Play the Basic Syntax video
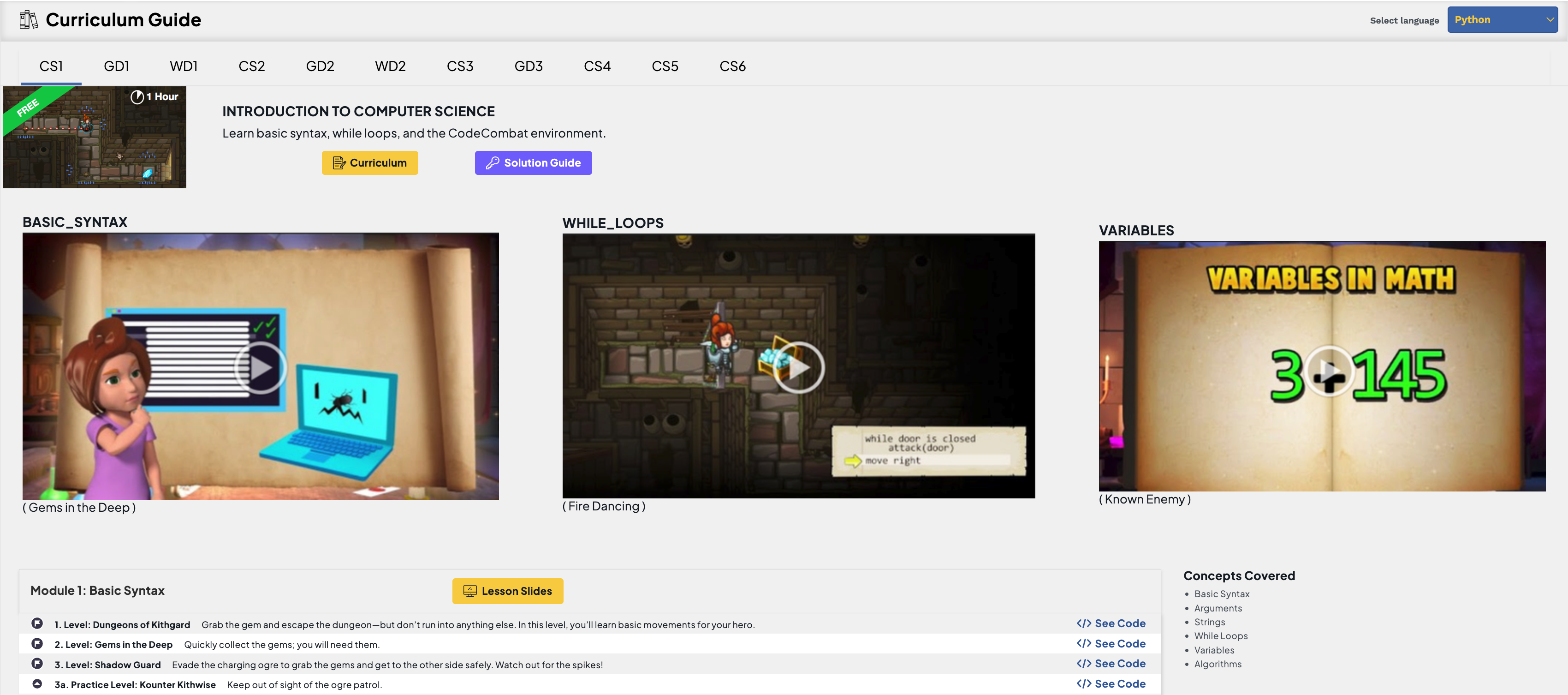 tap(261, 367)
